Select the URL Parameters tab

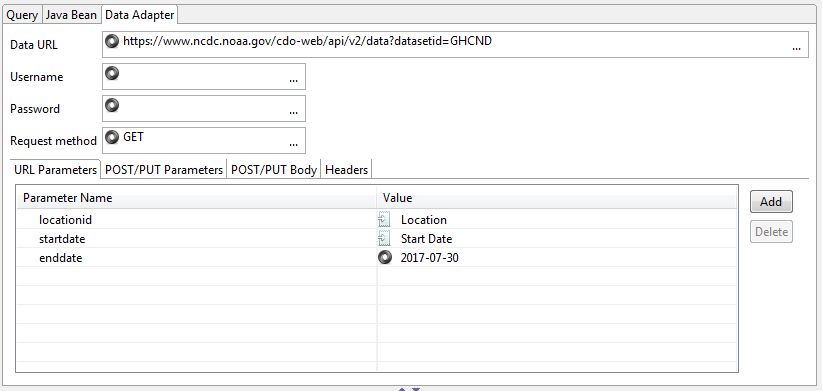[x=56, y=170]
